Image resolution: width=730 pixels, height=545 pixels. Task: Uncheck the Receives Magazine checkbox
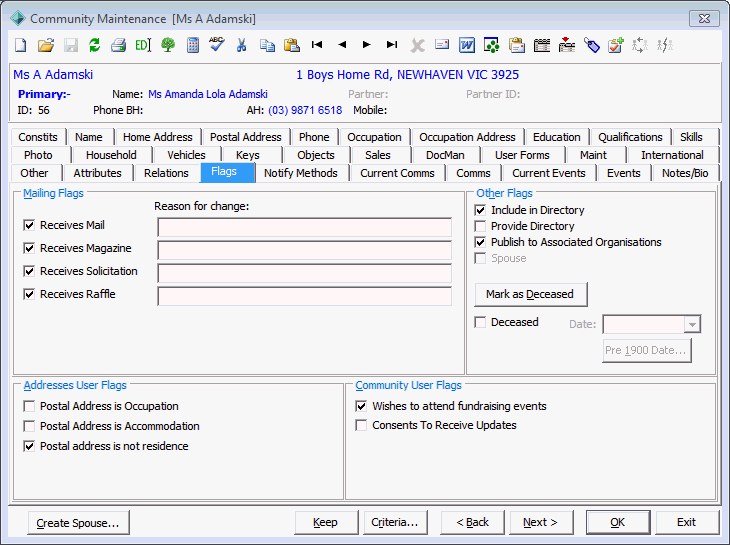(29, 248)
